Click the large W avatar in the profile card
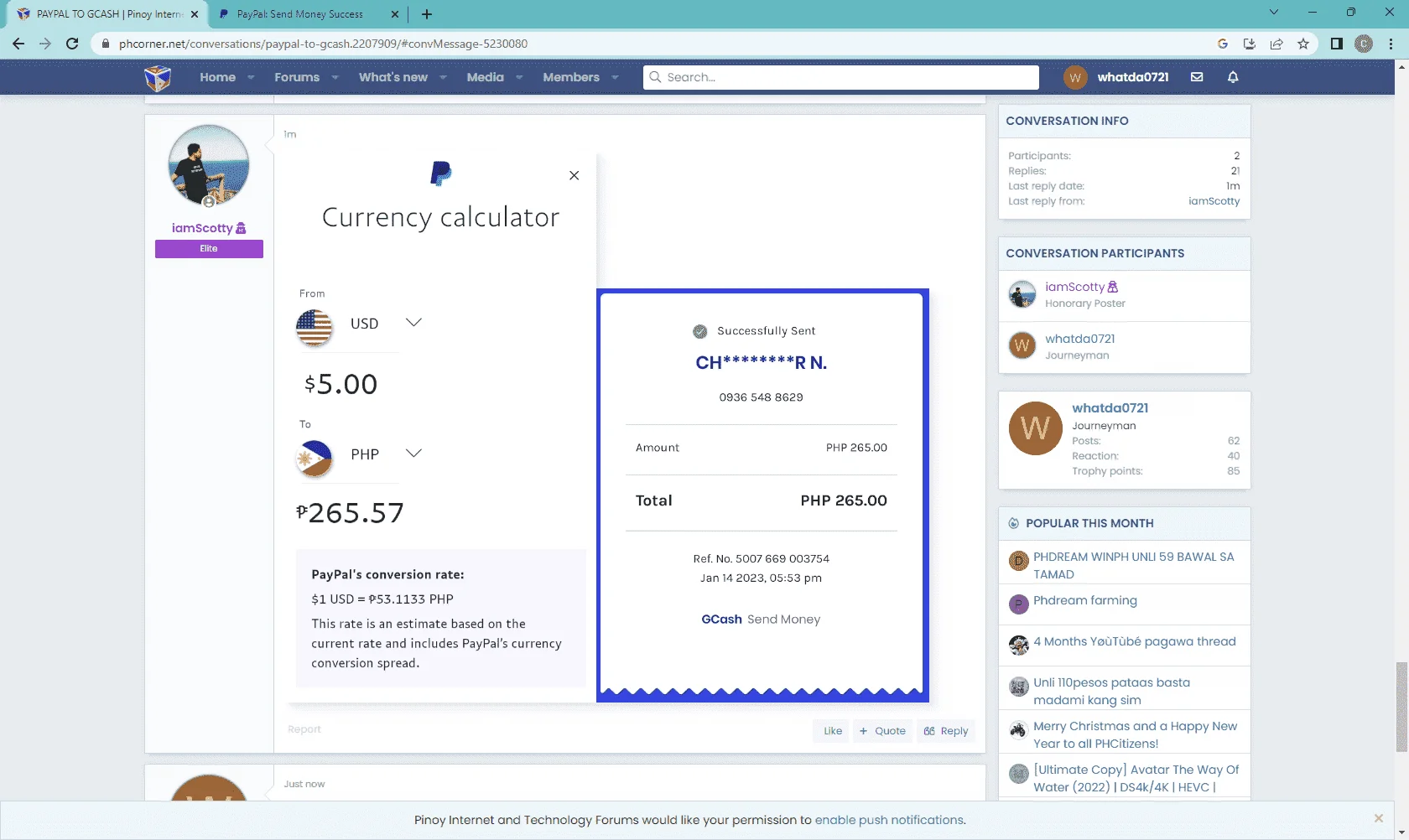 pos(1036,428)
